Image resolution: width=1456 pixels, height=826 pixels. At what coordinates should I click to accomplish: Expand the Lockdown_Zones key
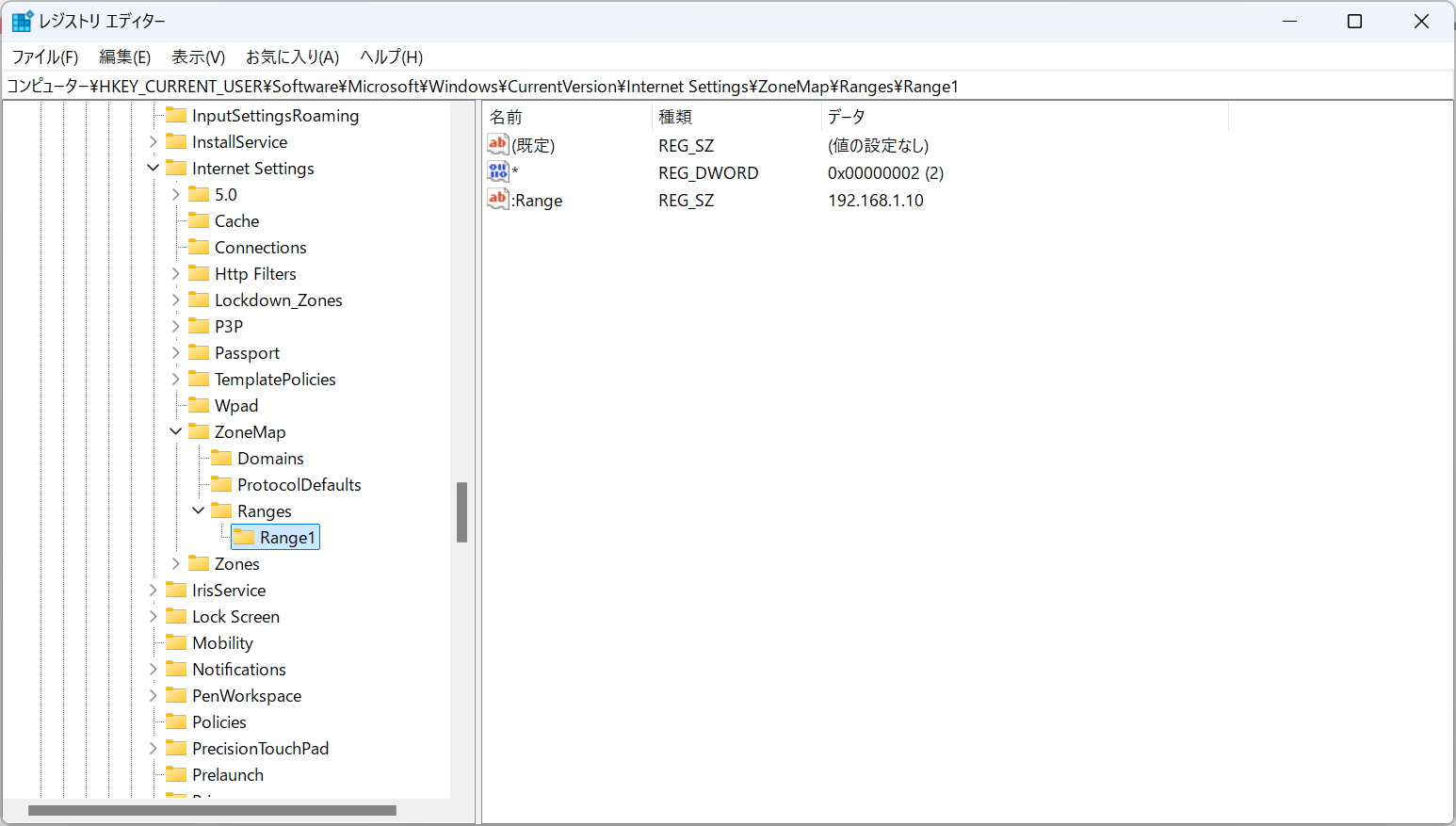click(176, 300)
